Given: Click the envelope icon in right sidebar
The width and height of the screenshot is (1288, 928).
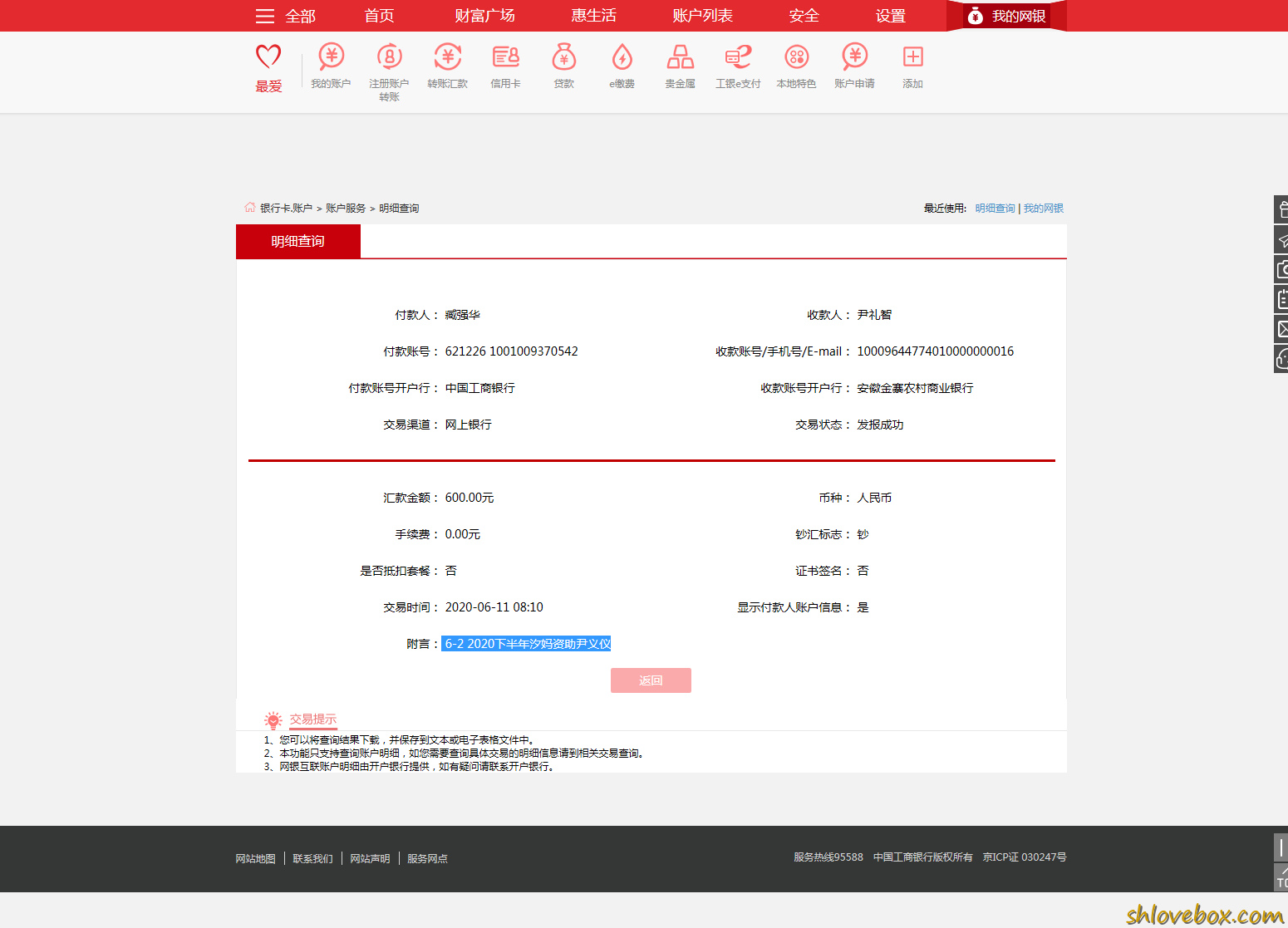Looking at the screenshot, I should tap(1281, 329).
